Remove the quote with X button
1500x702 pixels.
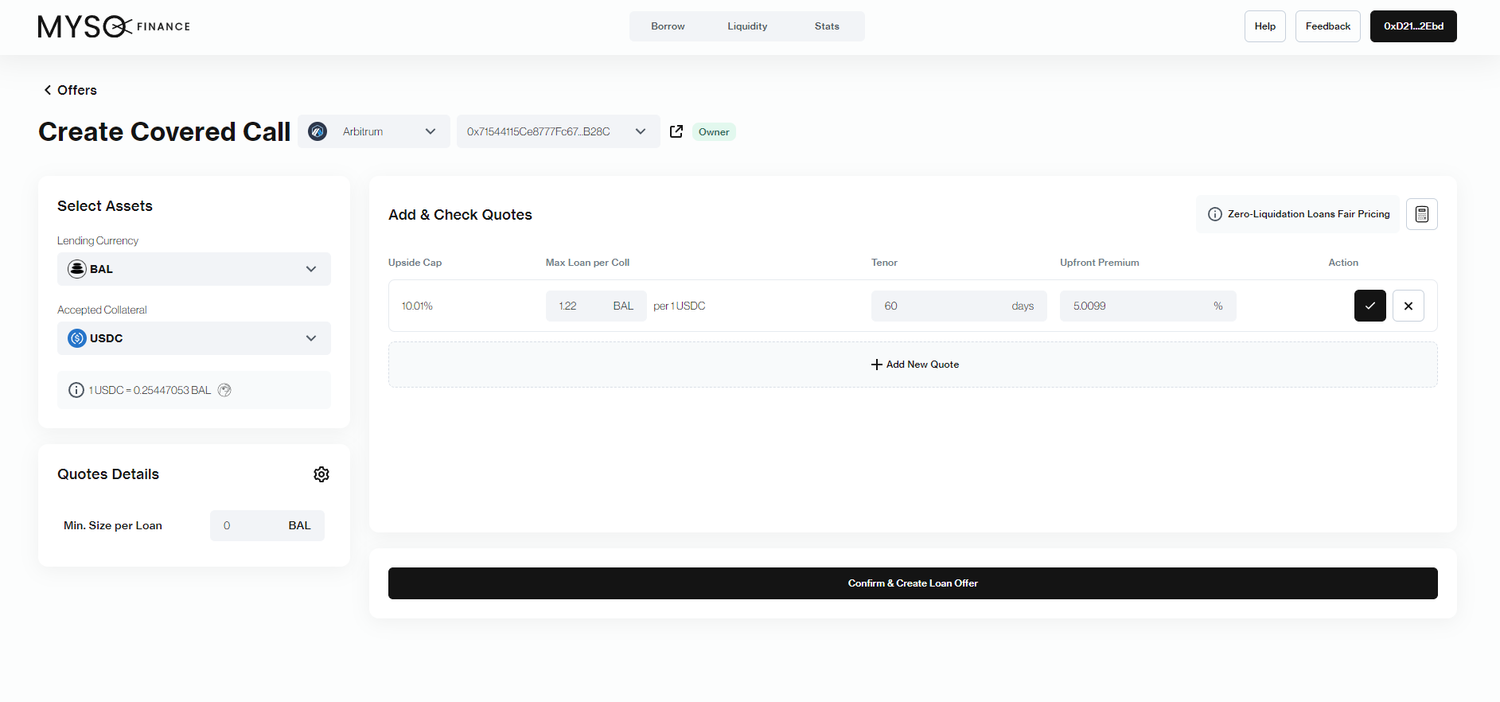click(x=1408, y=306)
